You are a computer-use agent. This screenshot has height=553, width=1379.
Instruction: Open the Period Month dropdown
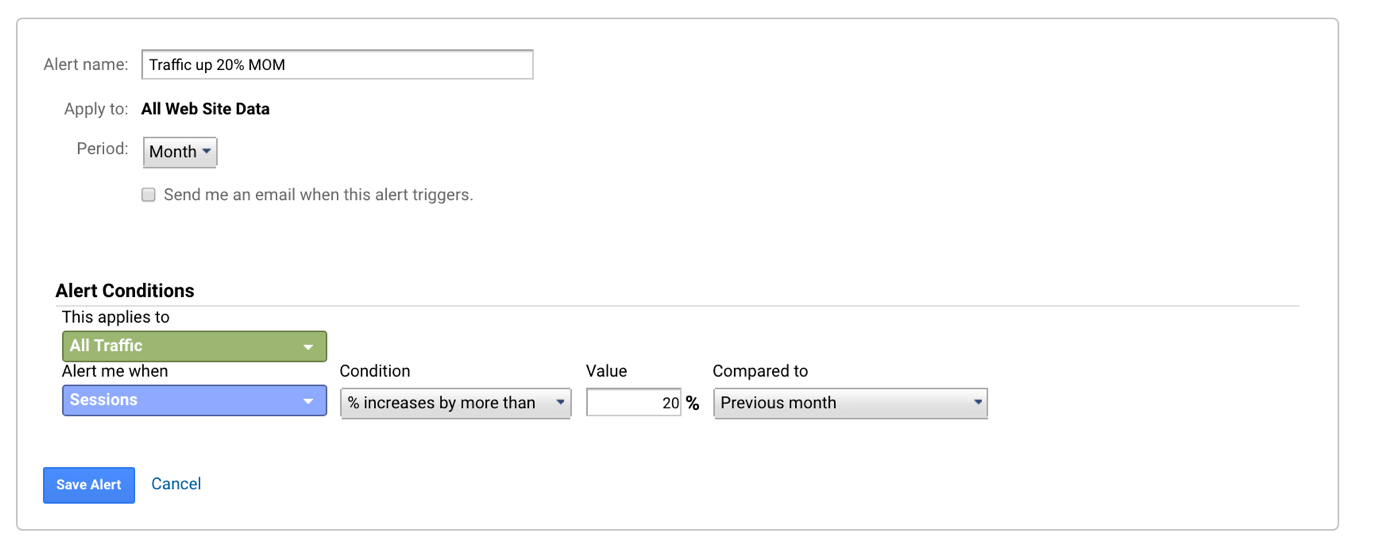pyautogui.click(x=179, y=152)
